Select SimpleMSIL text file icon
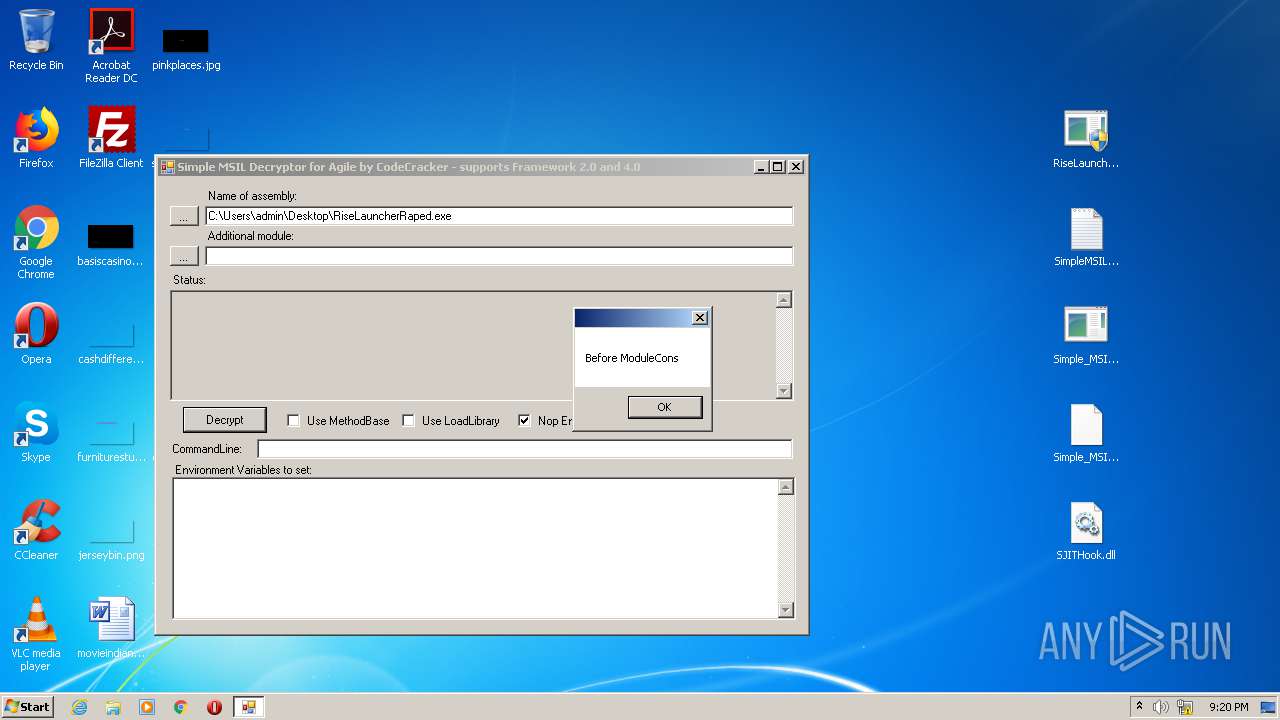This screenshot has width=1280, height=720. 1086,236
